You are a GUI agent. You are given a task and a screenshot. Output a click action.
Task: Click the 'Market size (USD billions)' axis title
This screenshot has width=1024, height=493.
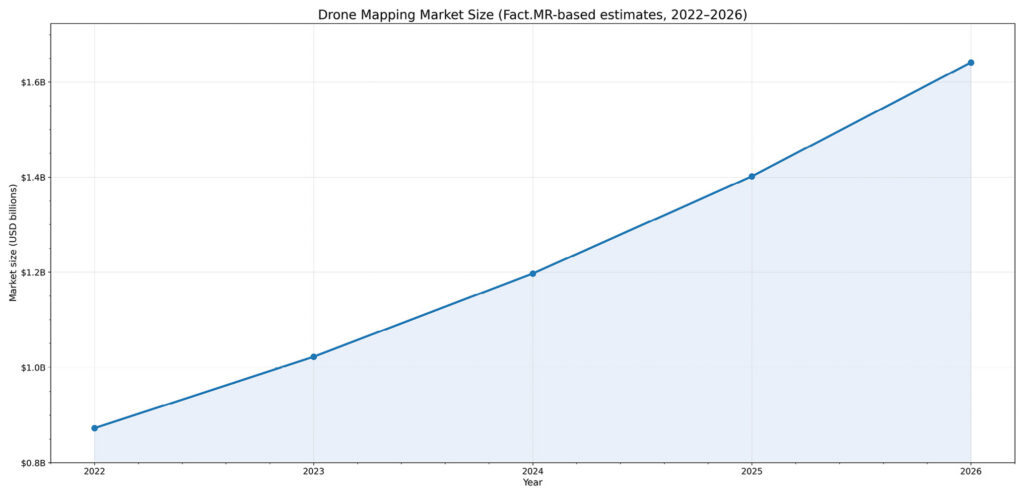12,243
